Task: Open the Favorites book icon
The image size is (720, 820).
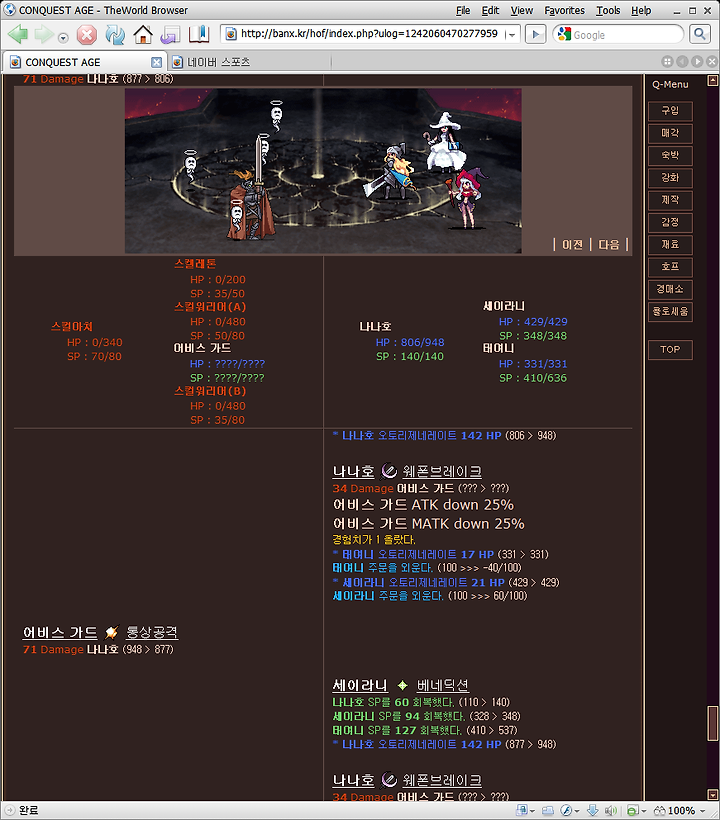Action: tap(199, 35)
